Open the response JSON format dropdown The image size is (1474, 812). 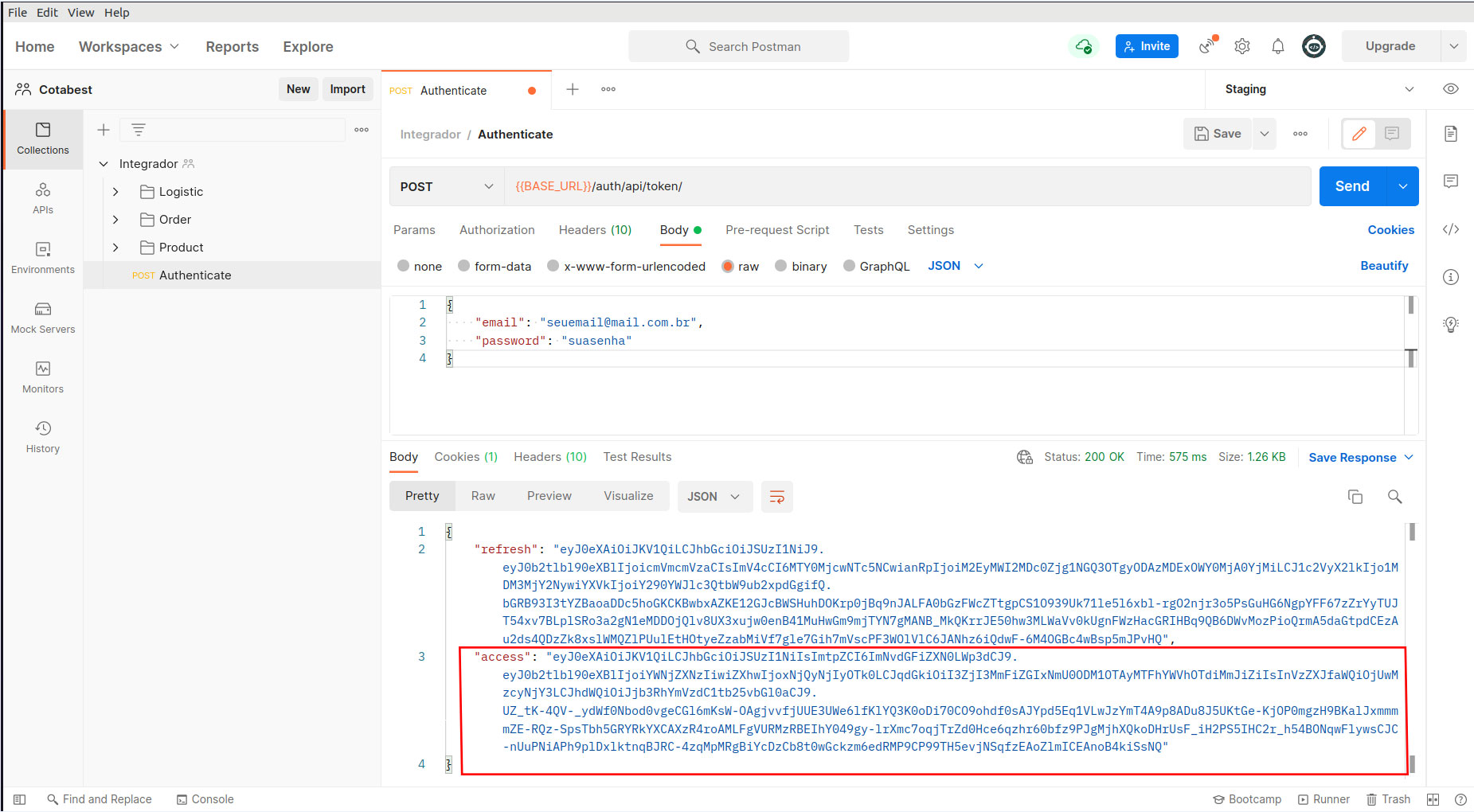(714, 497)
